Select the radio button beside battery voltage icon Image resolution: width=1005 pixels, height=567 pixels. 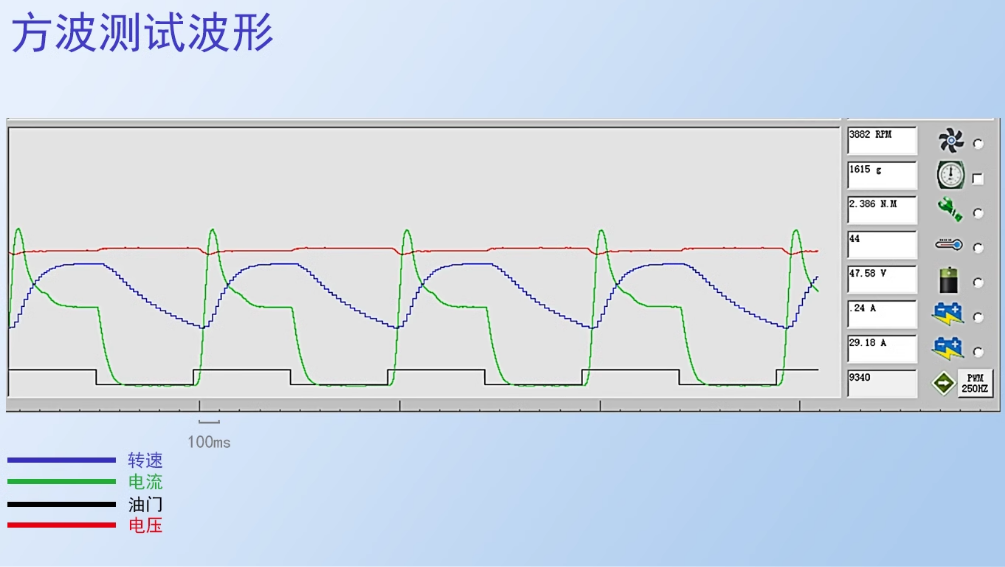(x=978, y=282)
